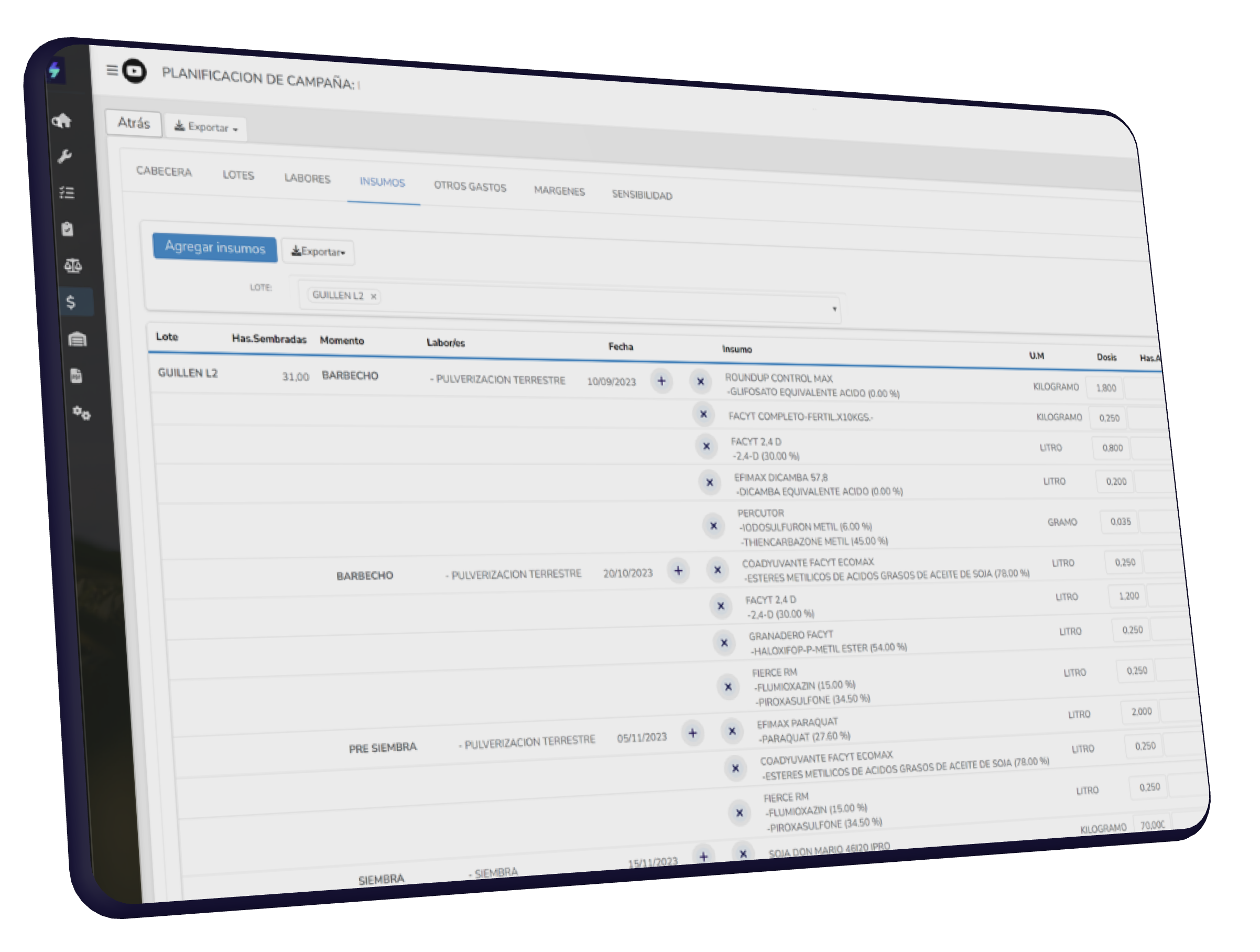Click the home icon in sidebar
Viewport: 1260px width, 952px height.
(x=61, y=121)
